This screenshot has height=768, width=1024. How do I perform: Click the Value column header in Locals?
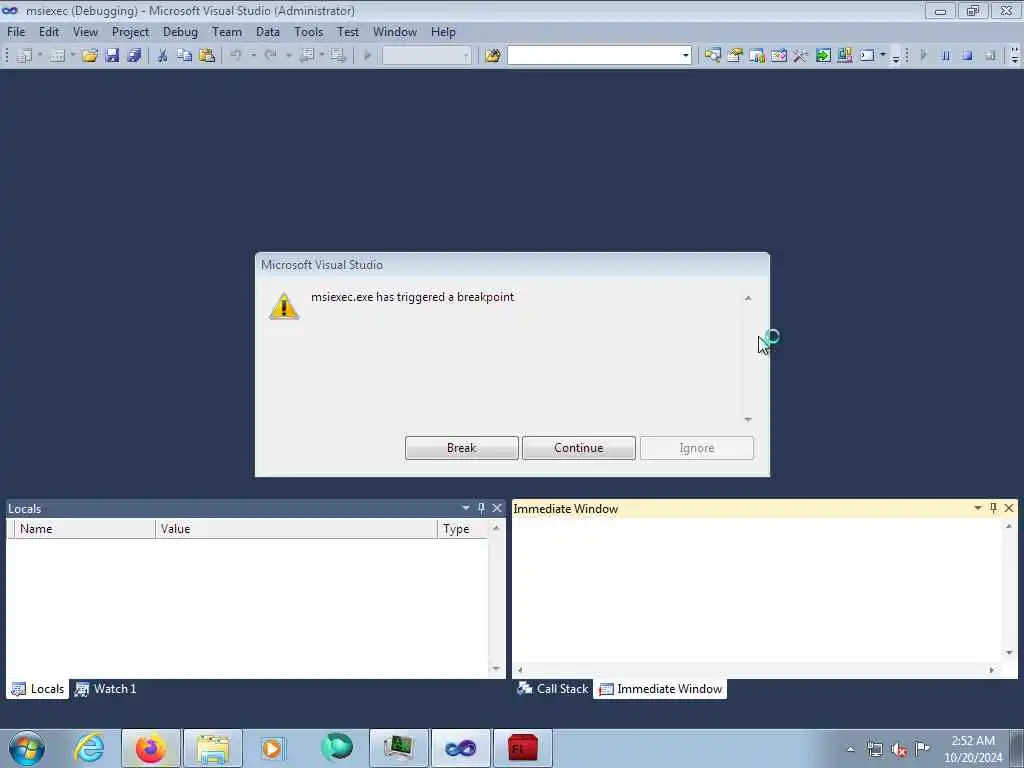(296, 529)
